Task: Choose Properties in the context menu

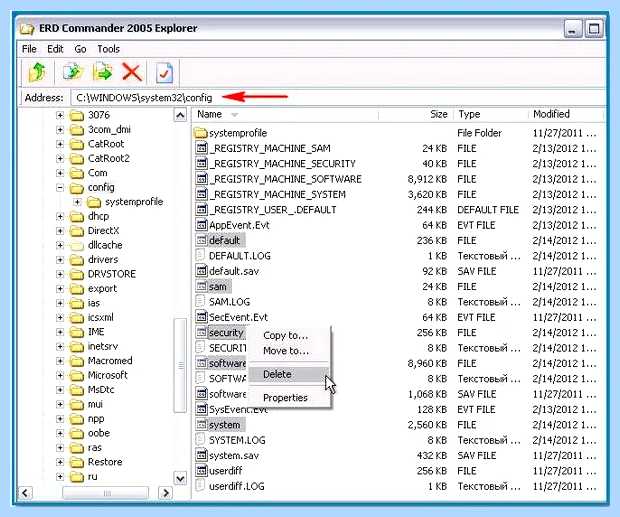Action: tap(285, 398)
